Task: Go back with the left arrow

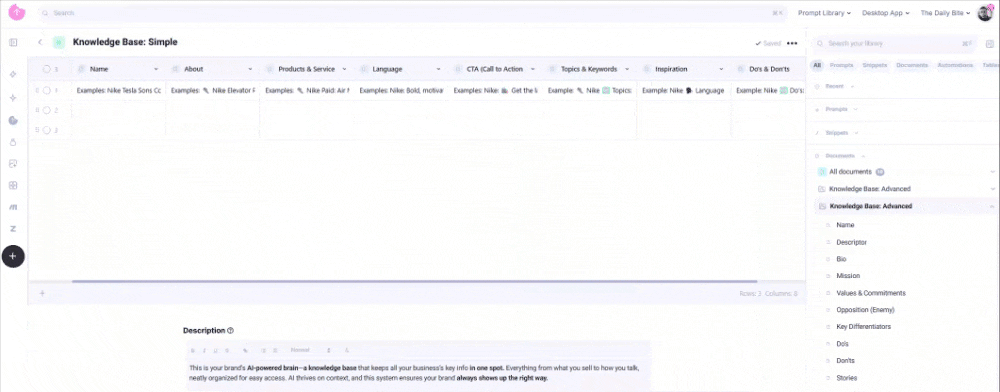Action: point(40,43)
